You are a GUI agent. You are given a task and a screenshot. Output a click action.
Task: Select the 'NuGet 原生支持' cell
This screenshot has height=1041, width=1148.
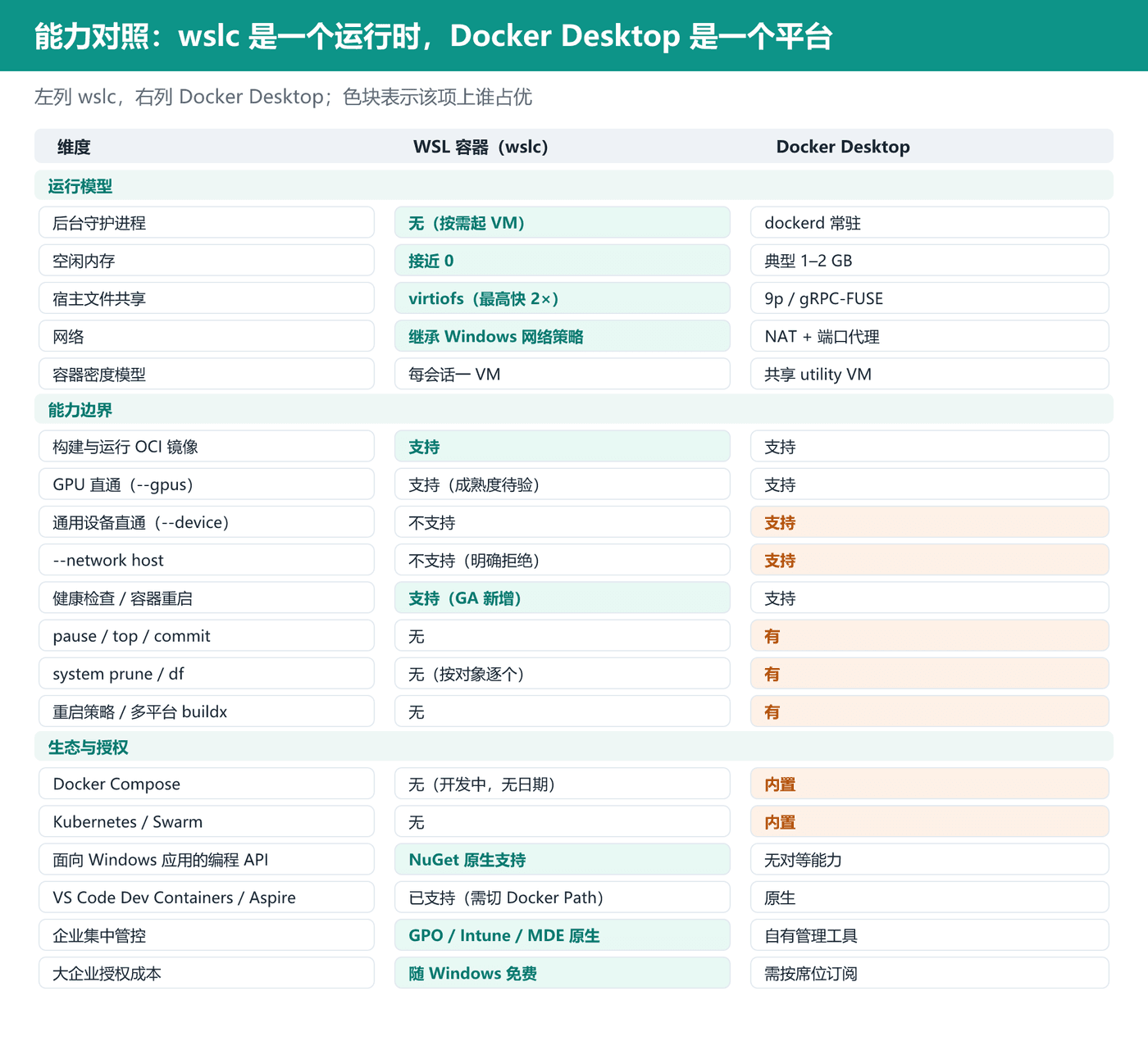point(563,859)
